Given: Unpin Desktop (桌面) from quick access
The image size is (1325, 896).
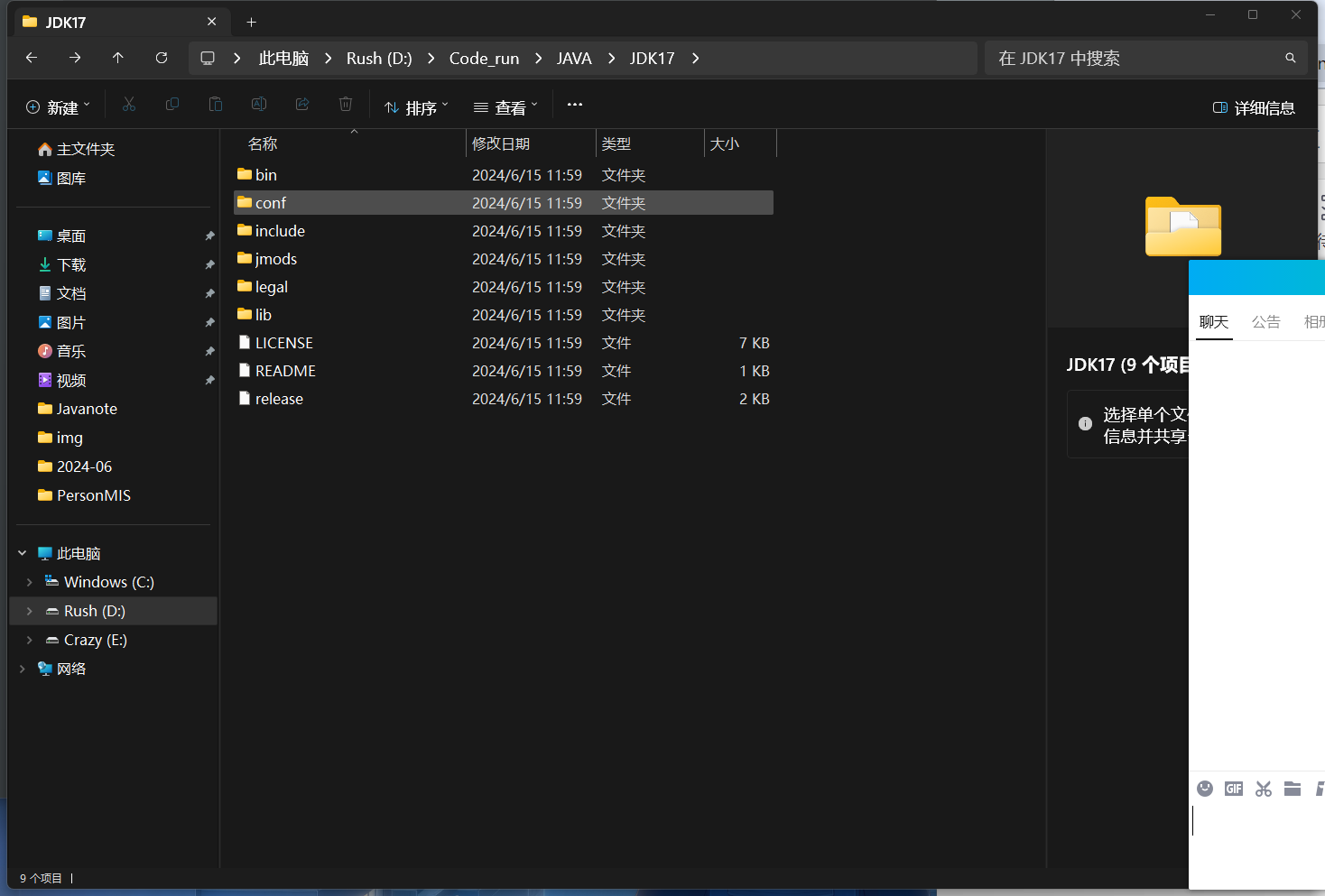Looking at the screenshot, I should click(x=209, y=236).
